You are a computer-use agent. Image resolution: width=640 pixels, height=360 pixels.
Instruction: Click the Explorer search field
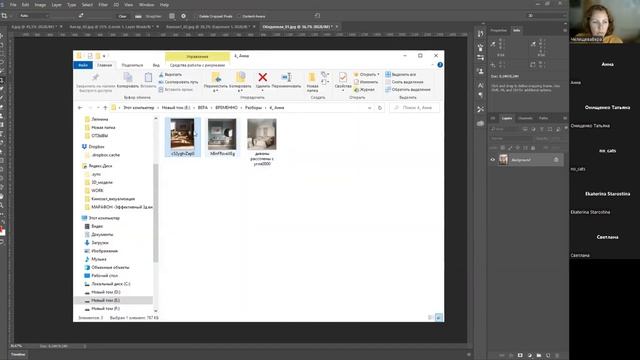415,108
